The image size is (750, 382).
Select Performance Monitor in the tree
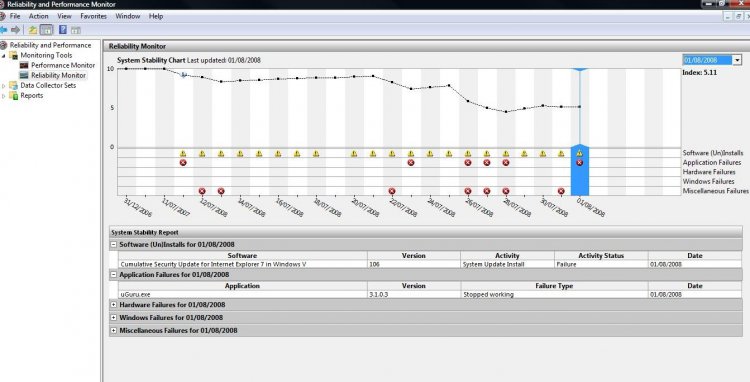click(63, 65)
